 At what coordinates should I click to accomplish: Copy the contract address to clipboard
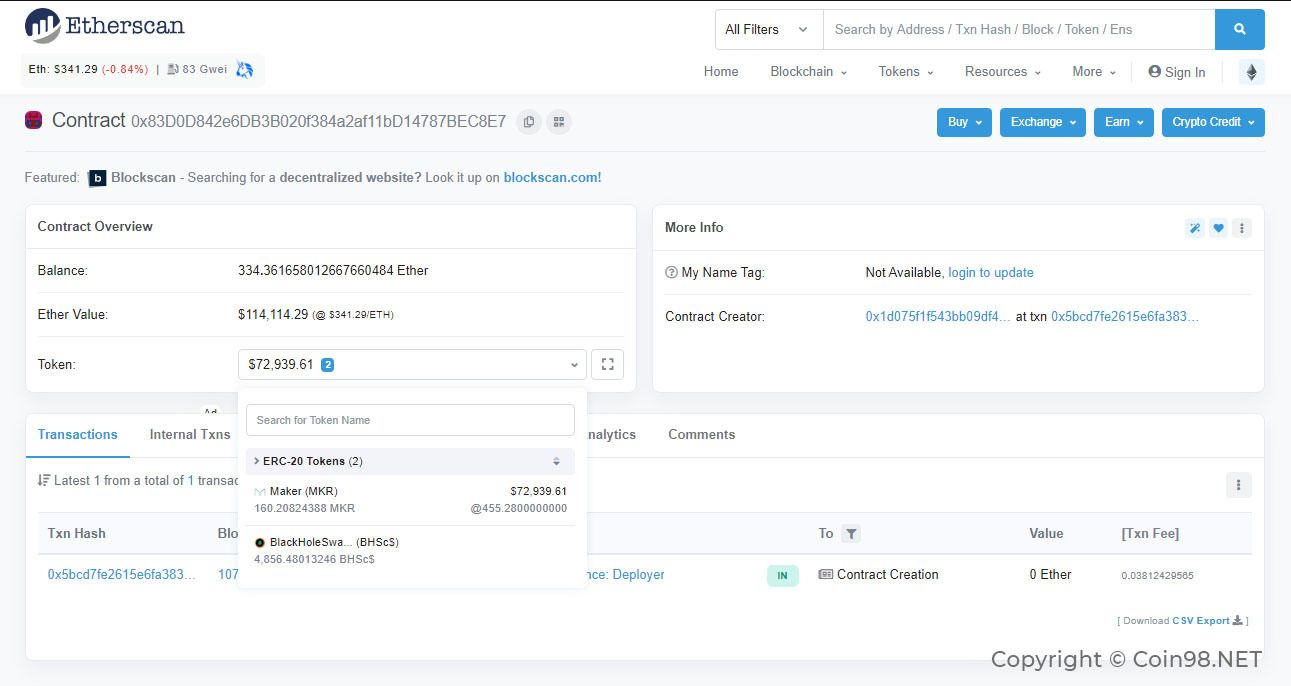coord(529,122)
